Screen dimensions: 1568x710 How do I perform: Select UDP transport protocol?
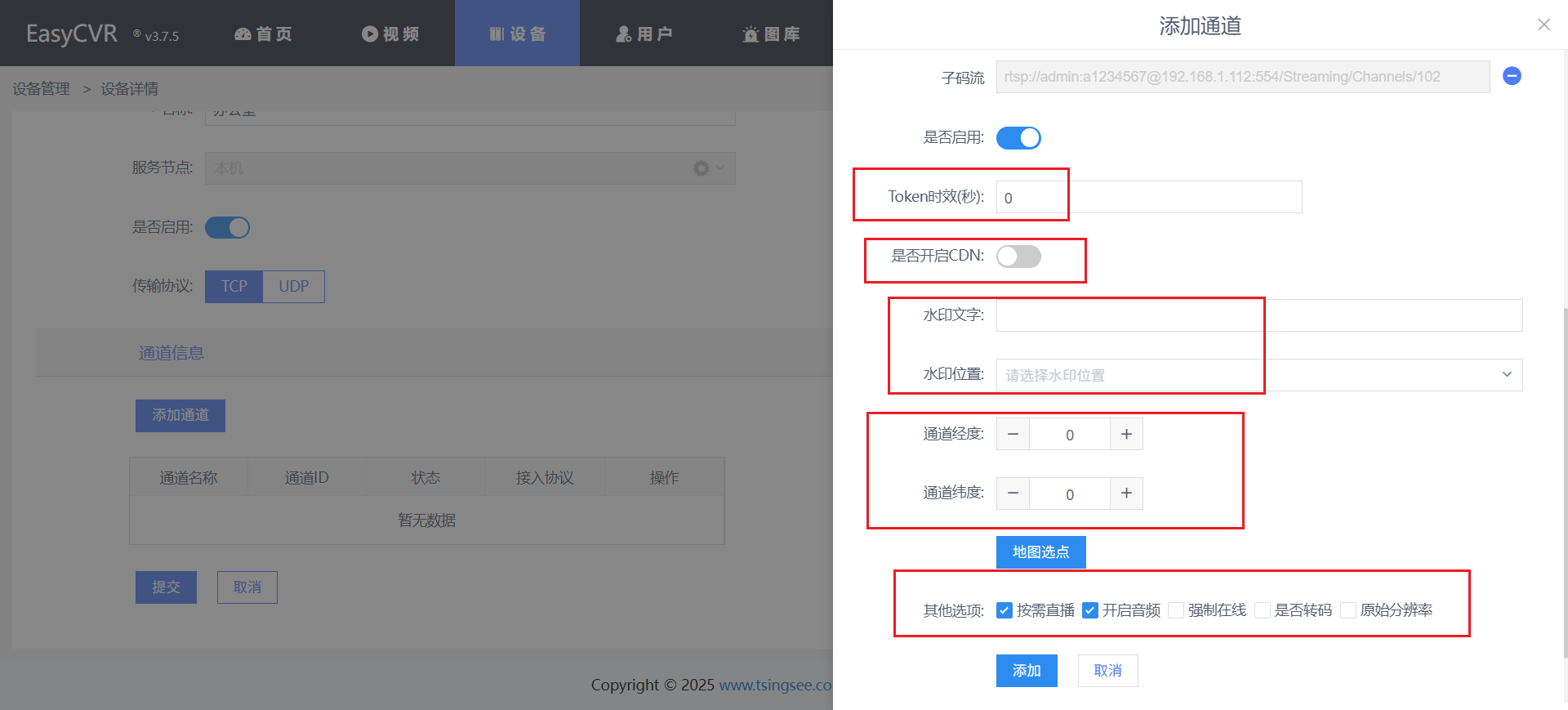[x=294, y=287]
